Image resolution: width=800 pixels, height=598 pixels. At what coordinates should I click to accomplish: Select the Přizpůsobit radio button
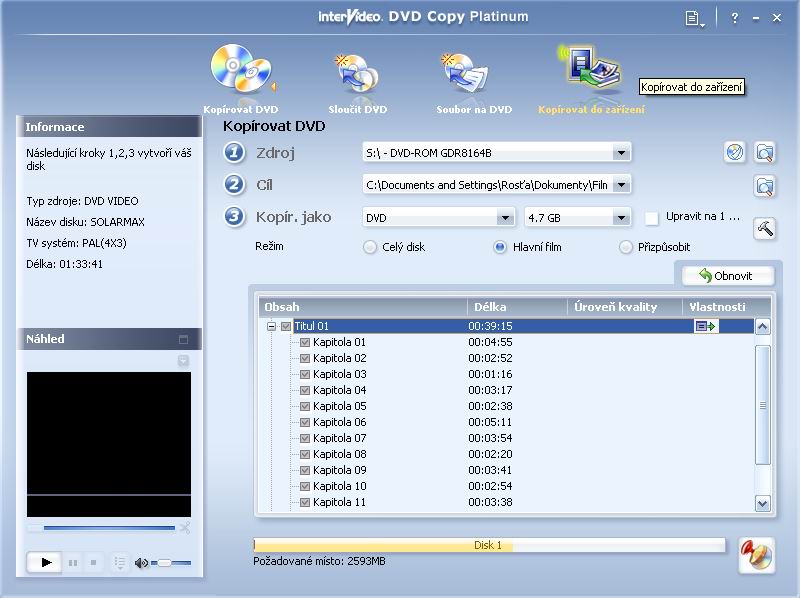click(x=626, y=247)
